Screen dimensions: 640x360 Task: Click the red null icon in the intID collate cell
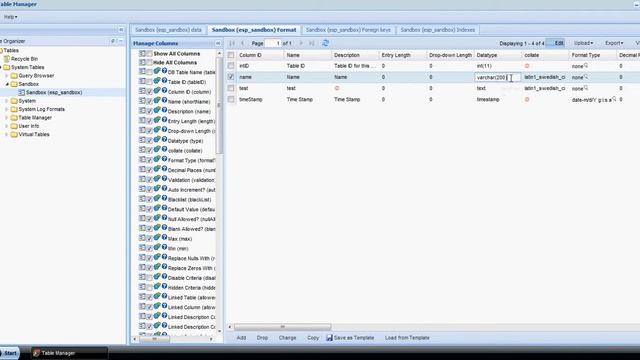coord(527,66)
